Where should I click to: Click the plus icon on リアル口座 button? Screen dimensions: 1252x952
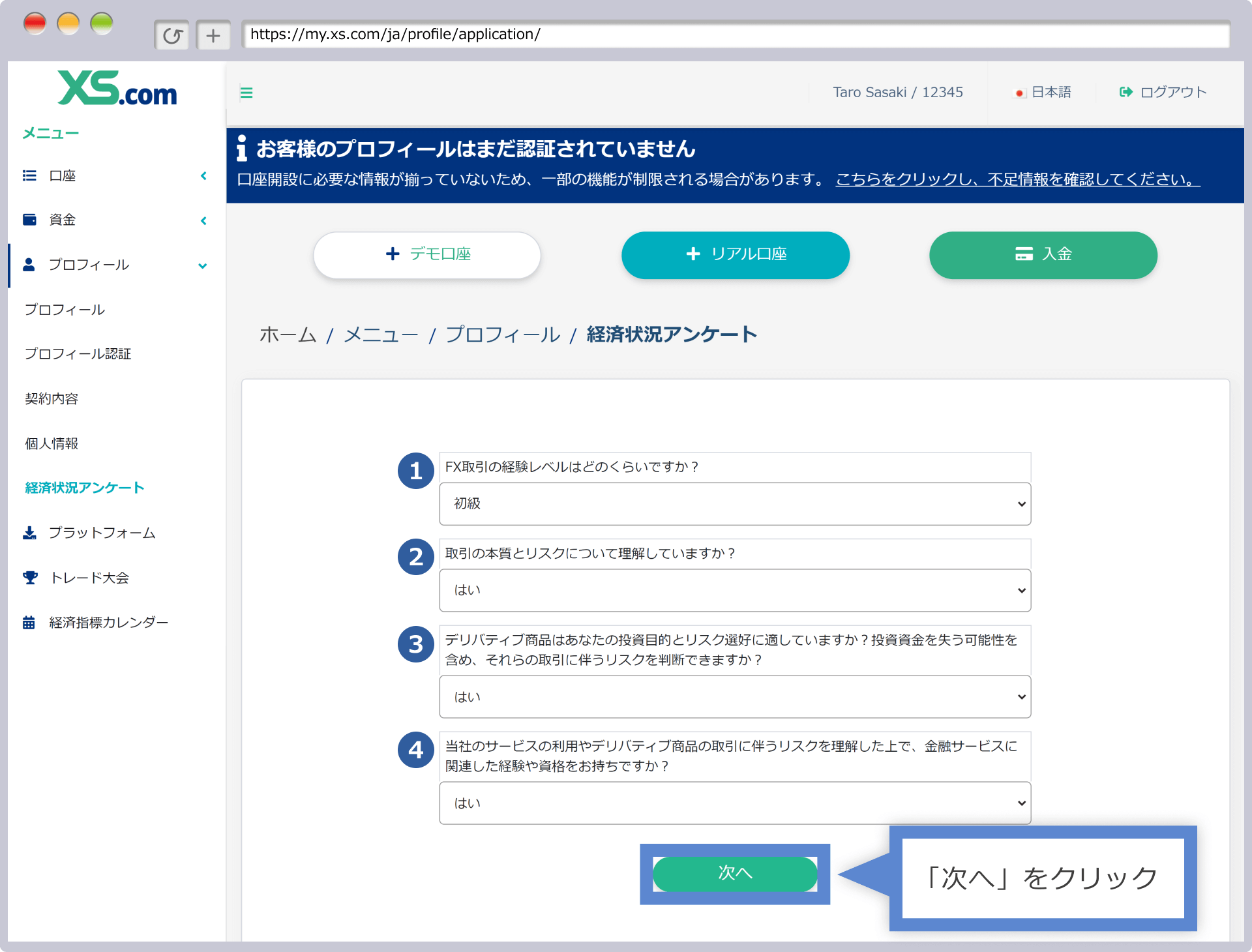point(693,254)
